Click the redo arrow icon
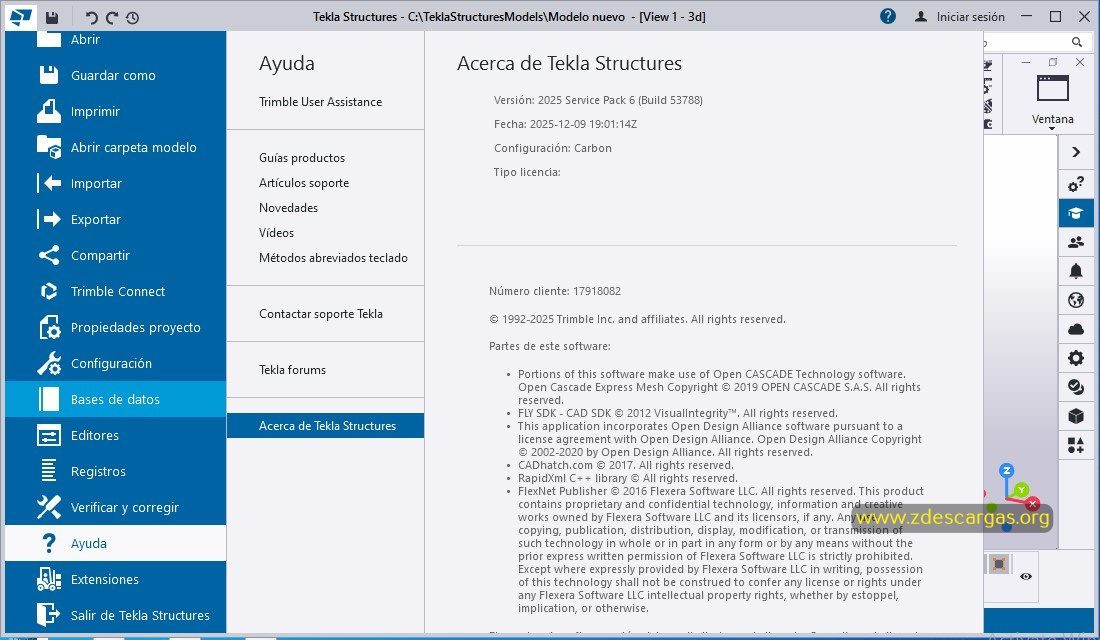Image resolution: width=1100 pixels, height=640 pixels. click(x=112, y=18)
